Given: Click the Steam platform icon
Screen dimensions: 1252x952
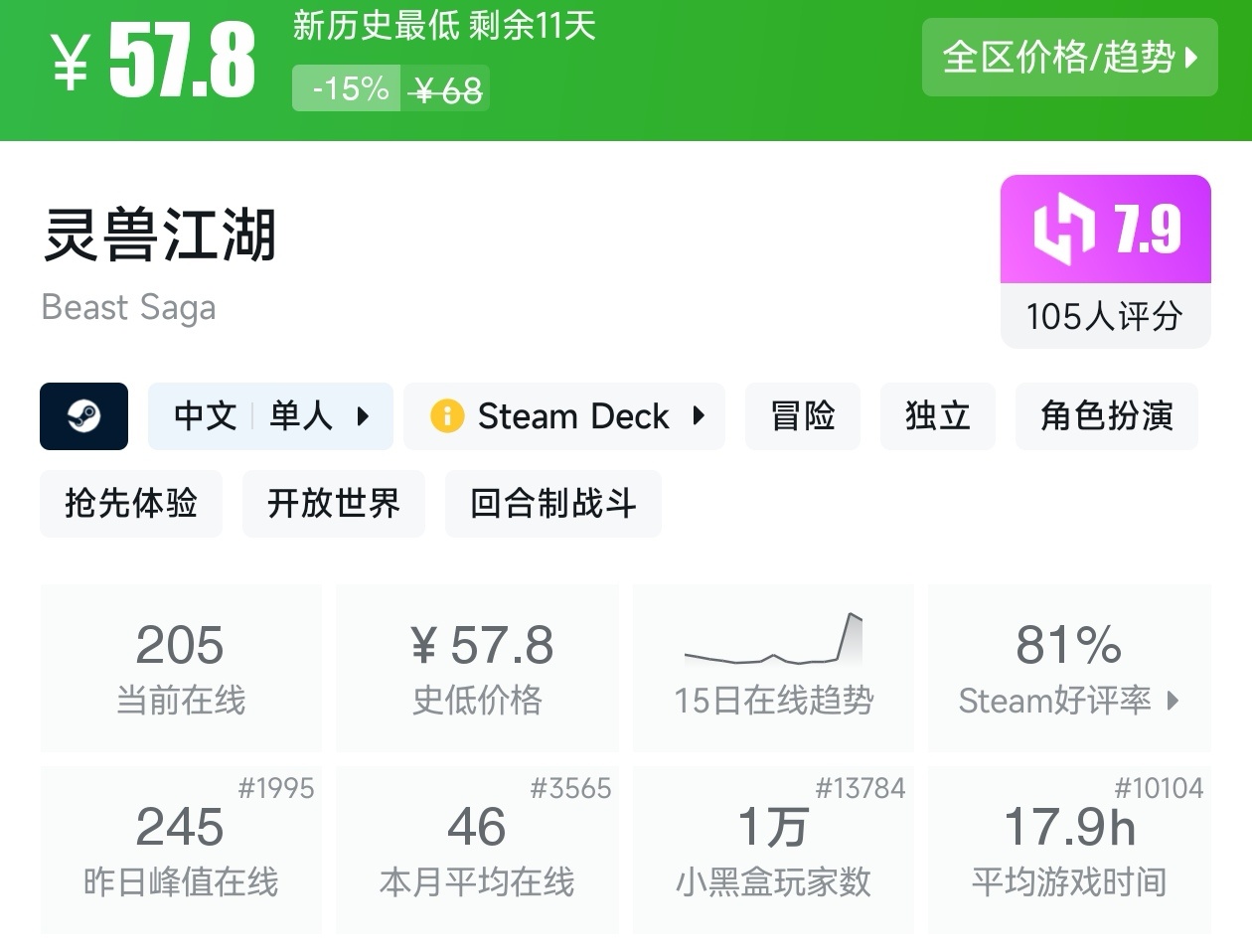Looking at the screenshot, I should 83,416.
